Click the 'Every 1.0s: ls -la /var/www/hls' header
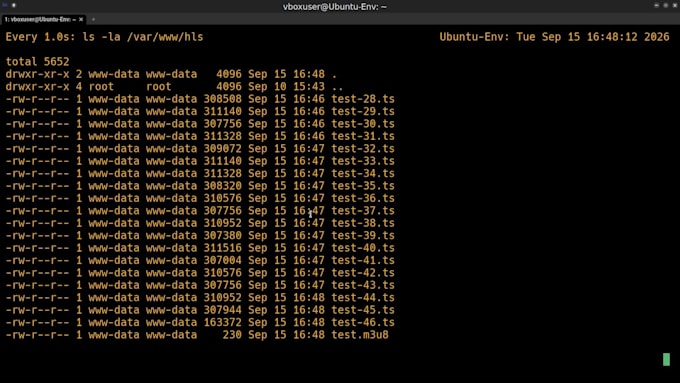The image size is (680, 383). tap(104, 37)
